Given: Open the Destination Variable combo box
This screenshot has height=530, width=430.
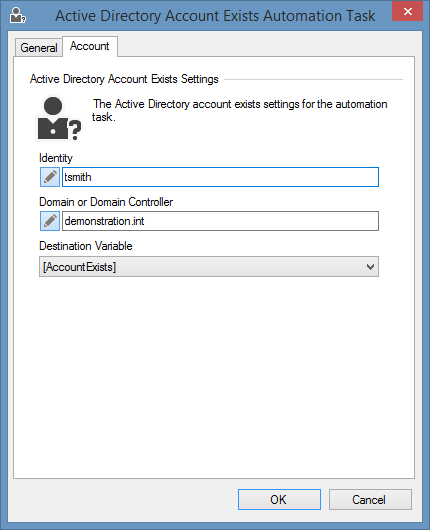Looking at the screenshot, I should (209, 267).
